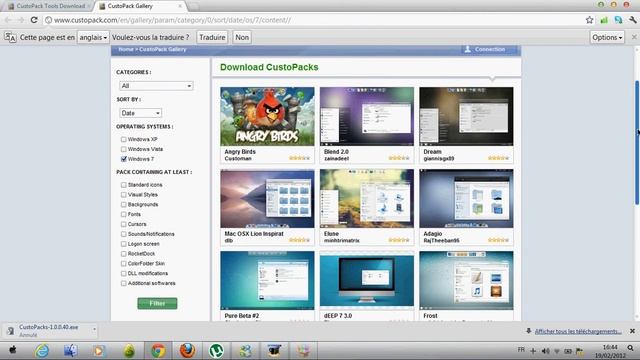
Task: Tick the Fonts checkbox
Action: (124, 214)
